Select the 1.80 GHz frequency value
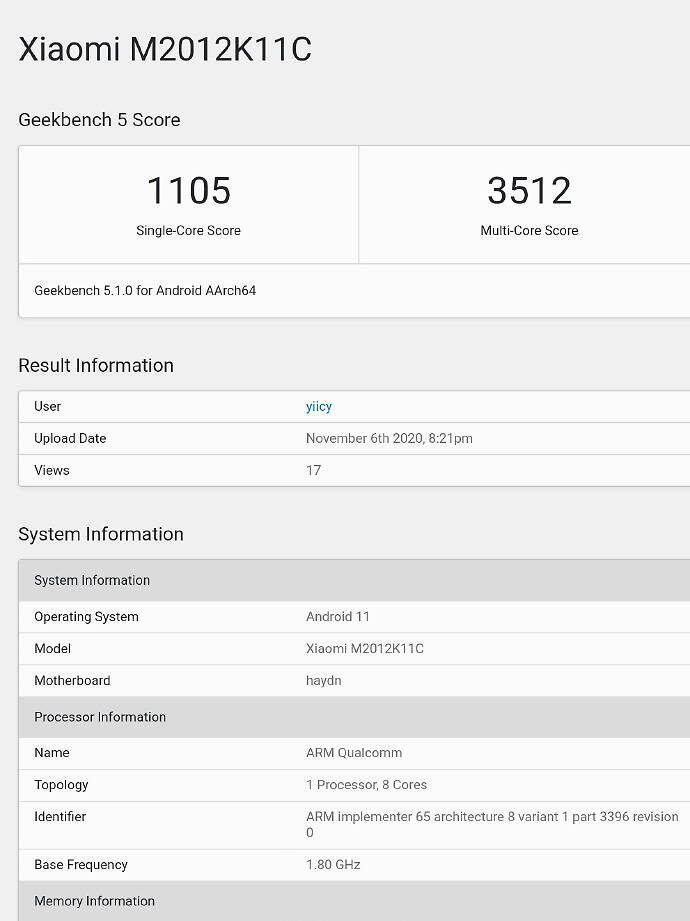This screenshot has height=921, width=690. pyautogui.click(x=333, y=865)
